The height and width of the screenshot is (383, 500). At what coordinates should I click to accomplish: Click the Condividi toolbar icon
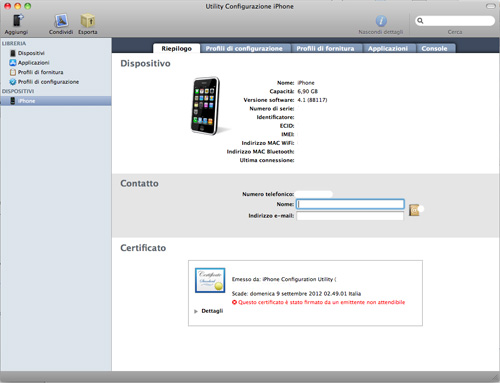[61, 21]
